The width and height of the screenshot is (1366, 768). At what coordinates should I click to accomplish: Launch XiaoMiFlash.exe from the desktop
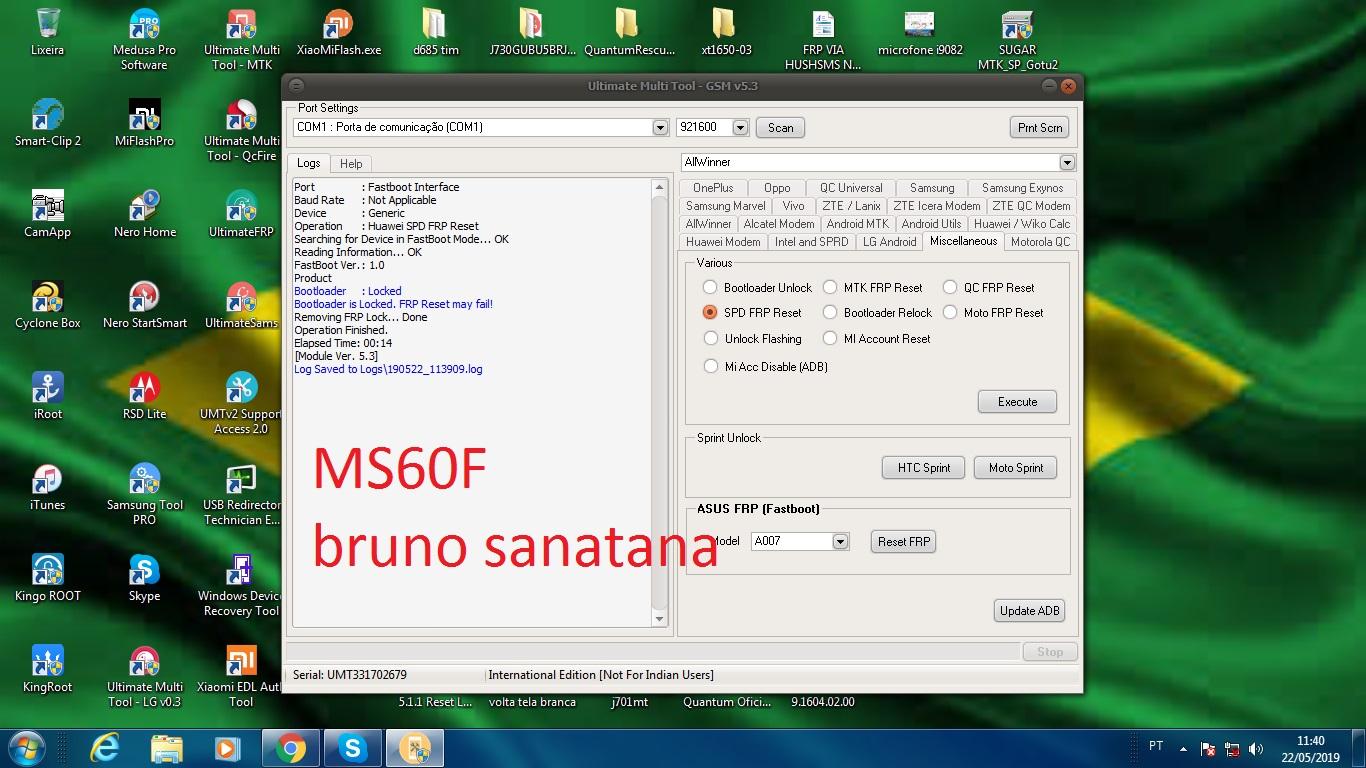[339, 32]
